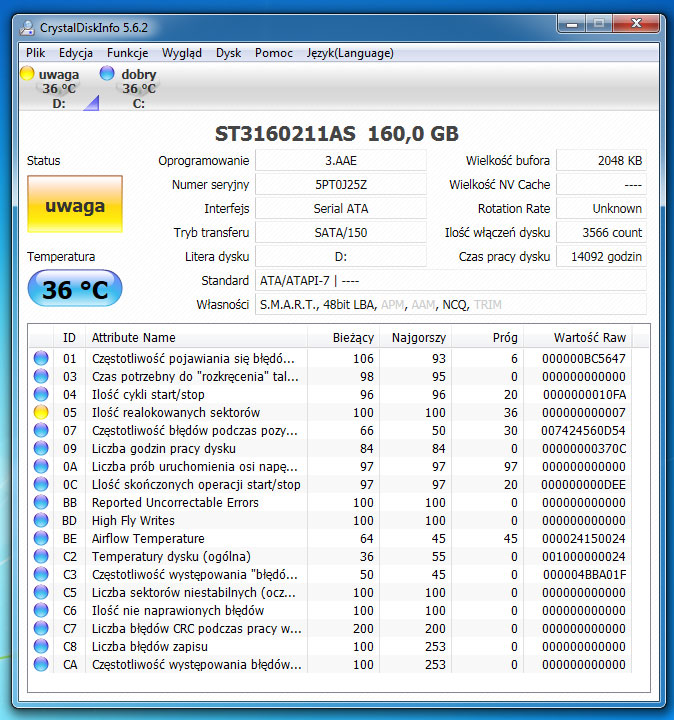
Task: Click yellow warning orb of attribute 05
Action: pyautogui.click(x=41, y=412)
